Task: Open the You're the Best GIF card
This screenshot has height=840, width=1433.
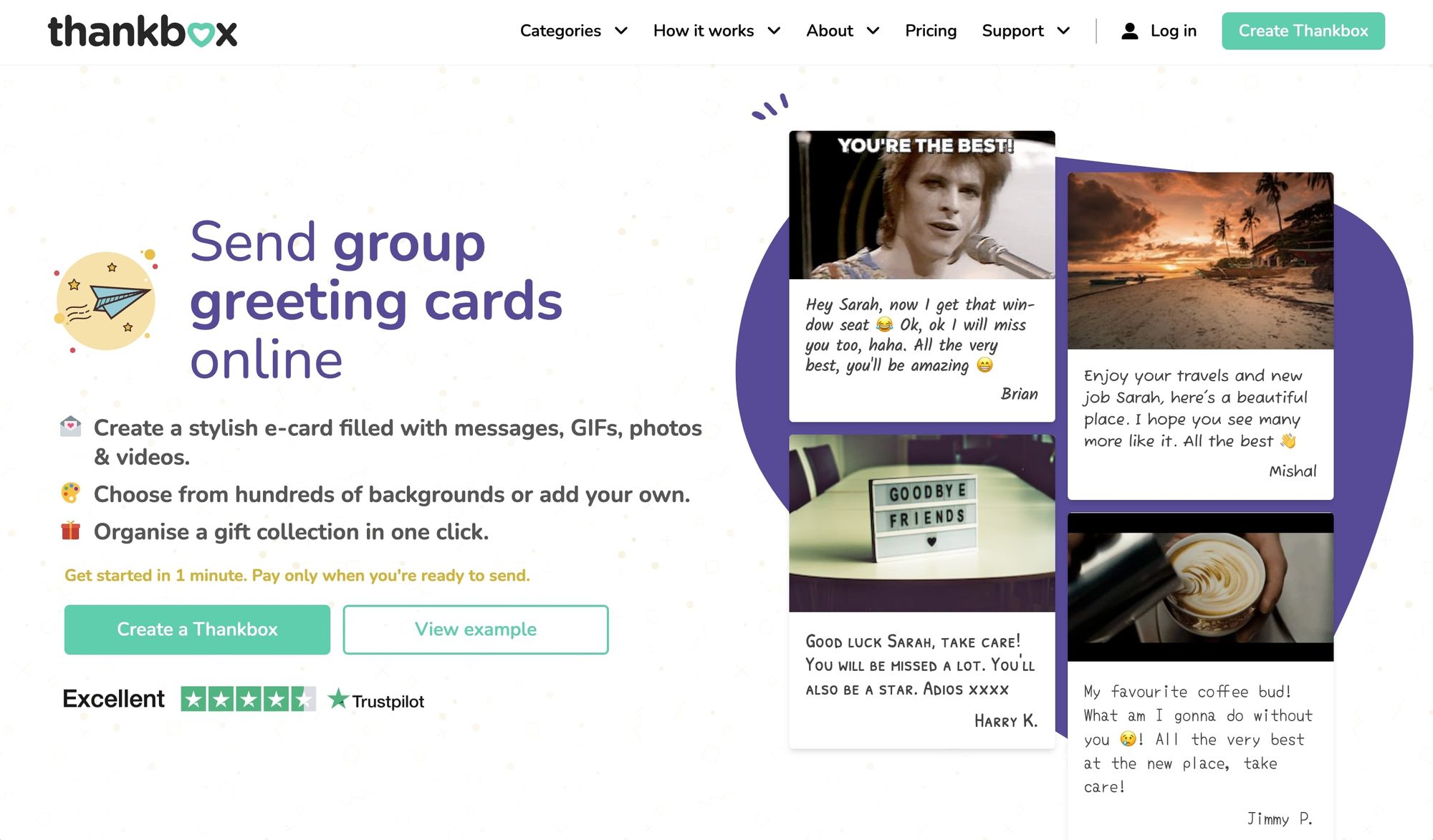Action: click(x=921, y=206)
